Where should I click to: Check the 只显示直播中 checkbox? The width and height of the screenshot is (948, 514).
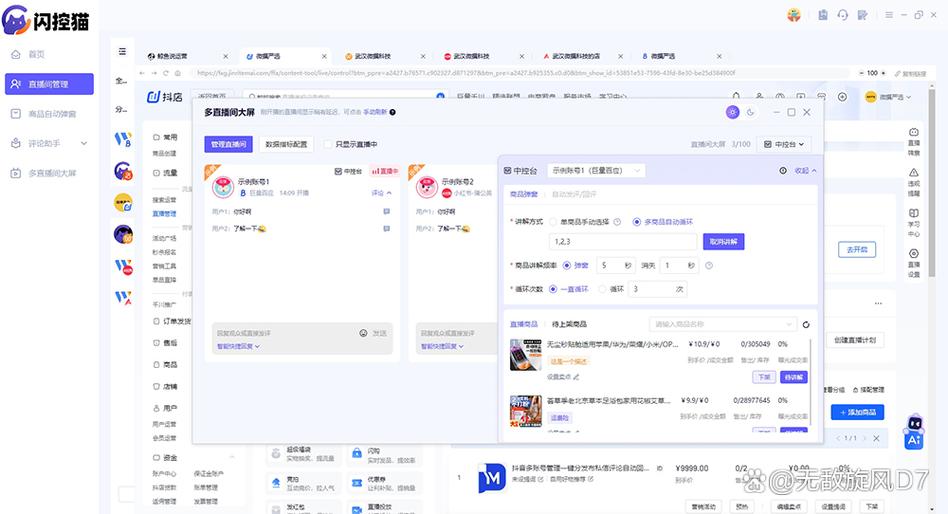click(x=328, y=144)
